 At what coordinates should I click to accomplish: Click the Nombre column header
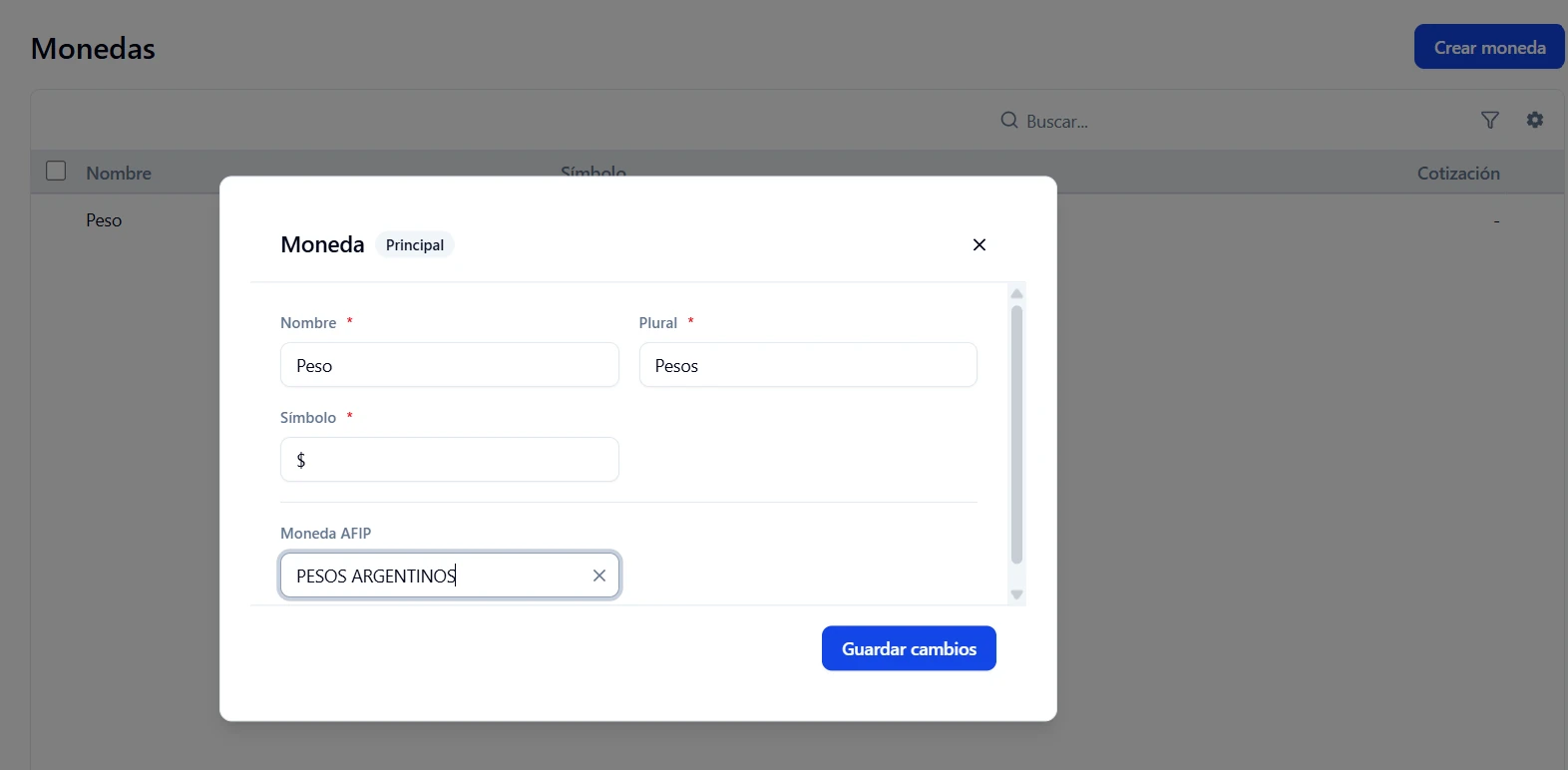(x=119, y=174)
